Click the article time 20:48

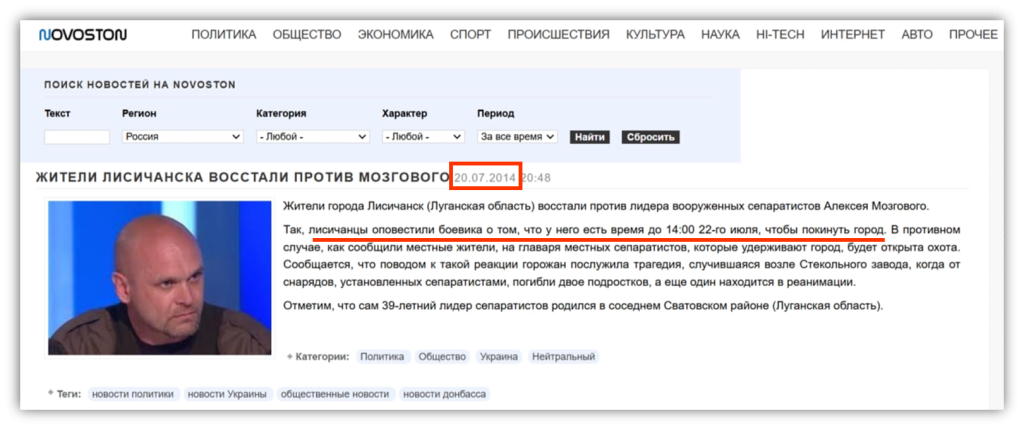[536, 178]
